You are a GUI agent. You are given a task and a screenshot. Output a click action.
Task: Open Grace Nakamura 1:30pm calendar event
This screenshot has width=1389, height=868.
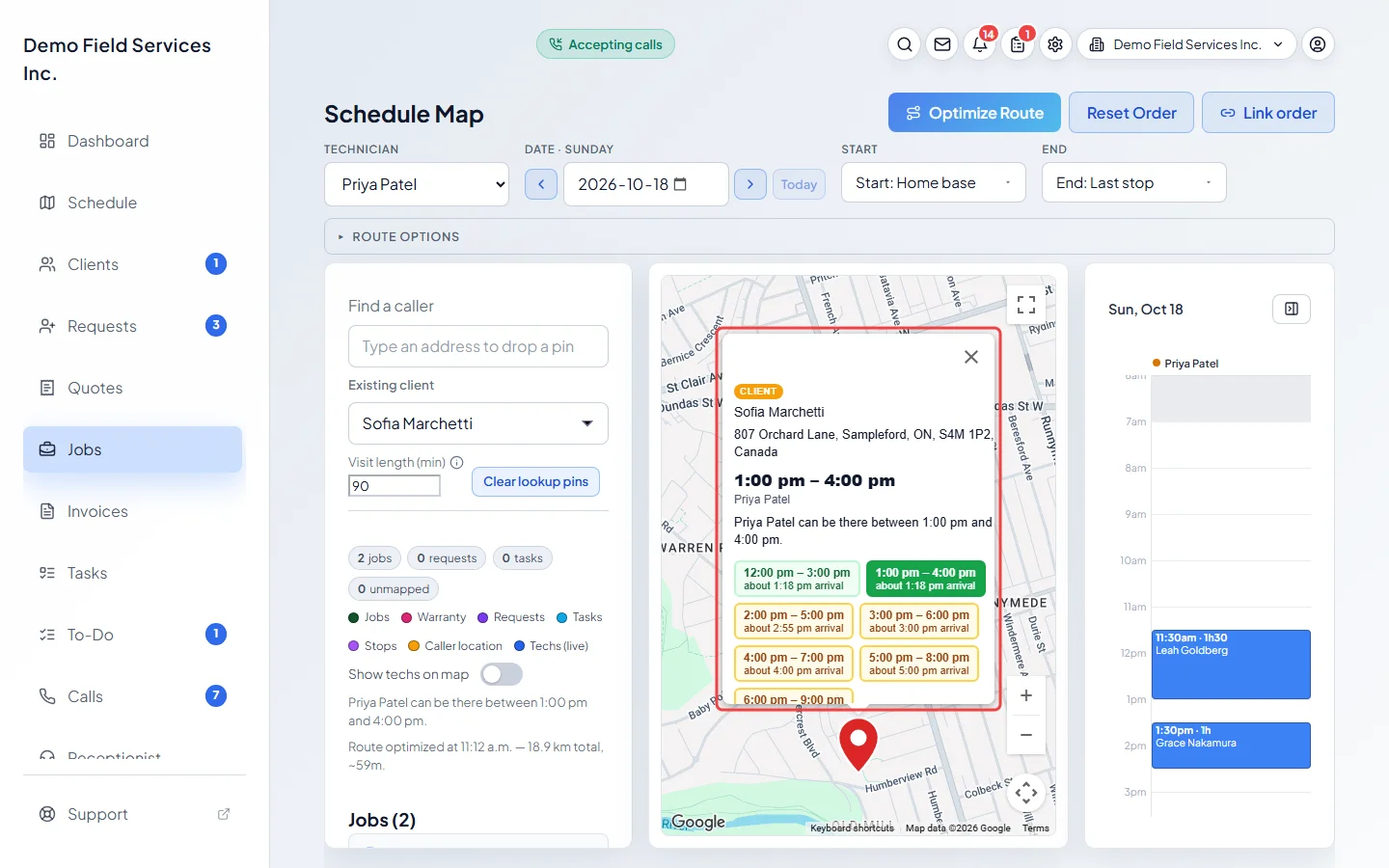coord(1231,746)
